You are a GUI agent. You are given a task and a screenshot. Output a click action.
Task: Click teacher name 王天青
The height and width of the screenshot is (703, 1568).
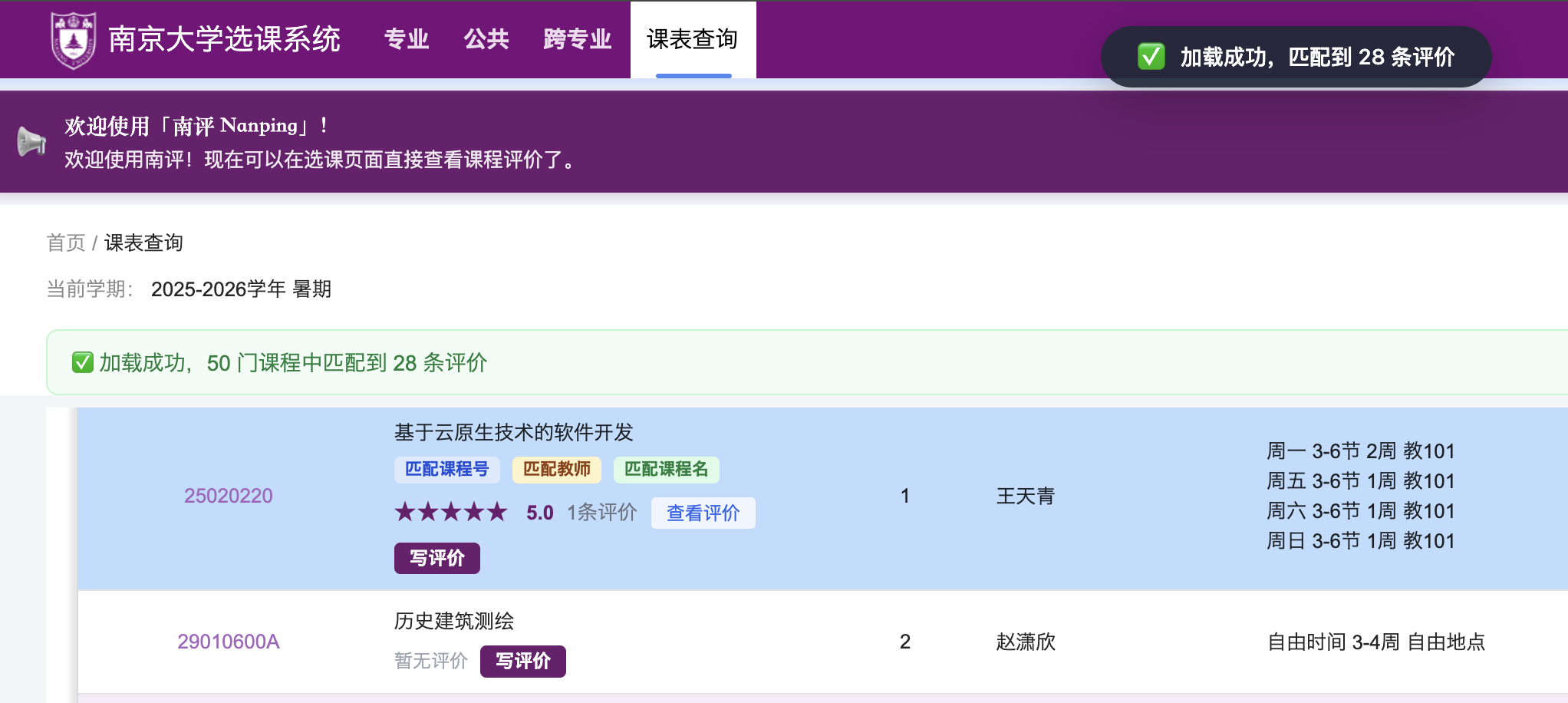coord(1026,496)
